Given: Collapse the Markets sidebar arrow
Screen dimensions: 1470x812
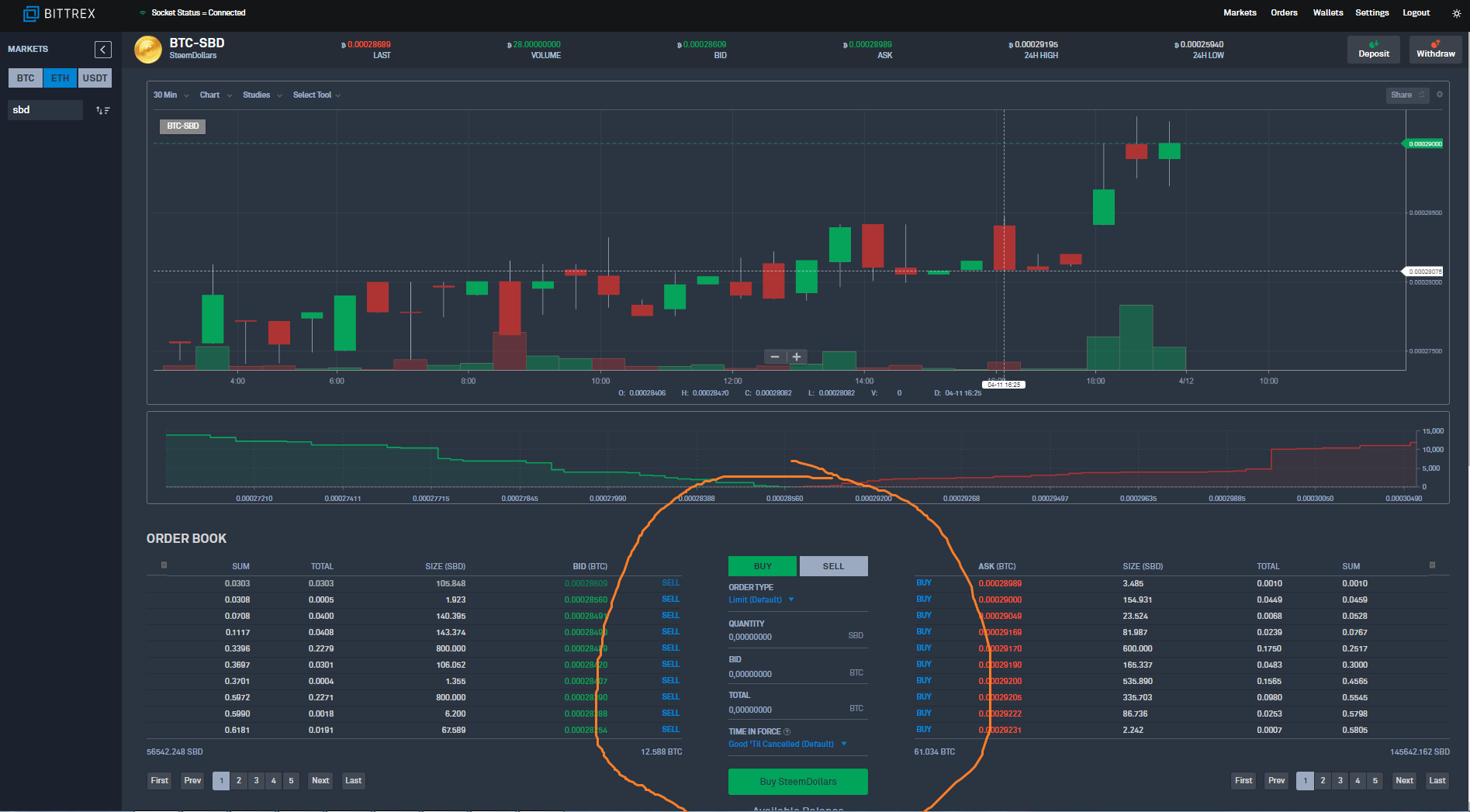Looking at the screenshot, I should [x=103, y=50].
